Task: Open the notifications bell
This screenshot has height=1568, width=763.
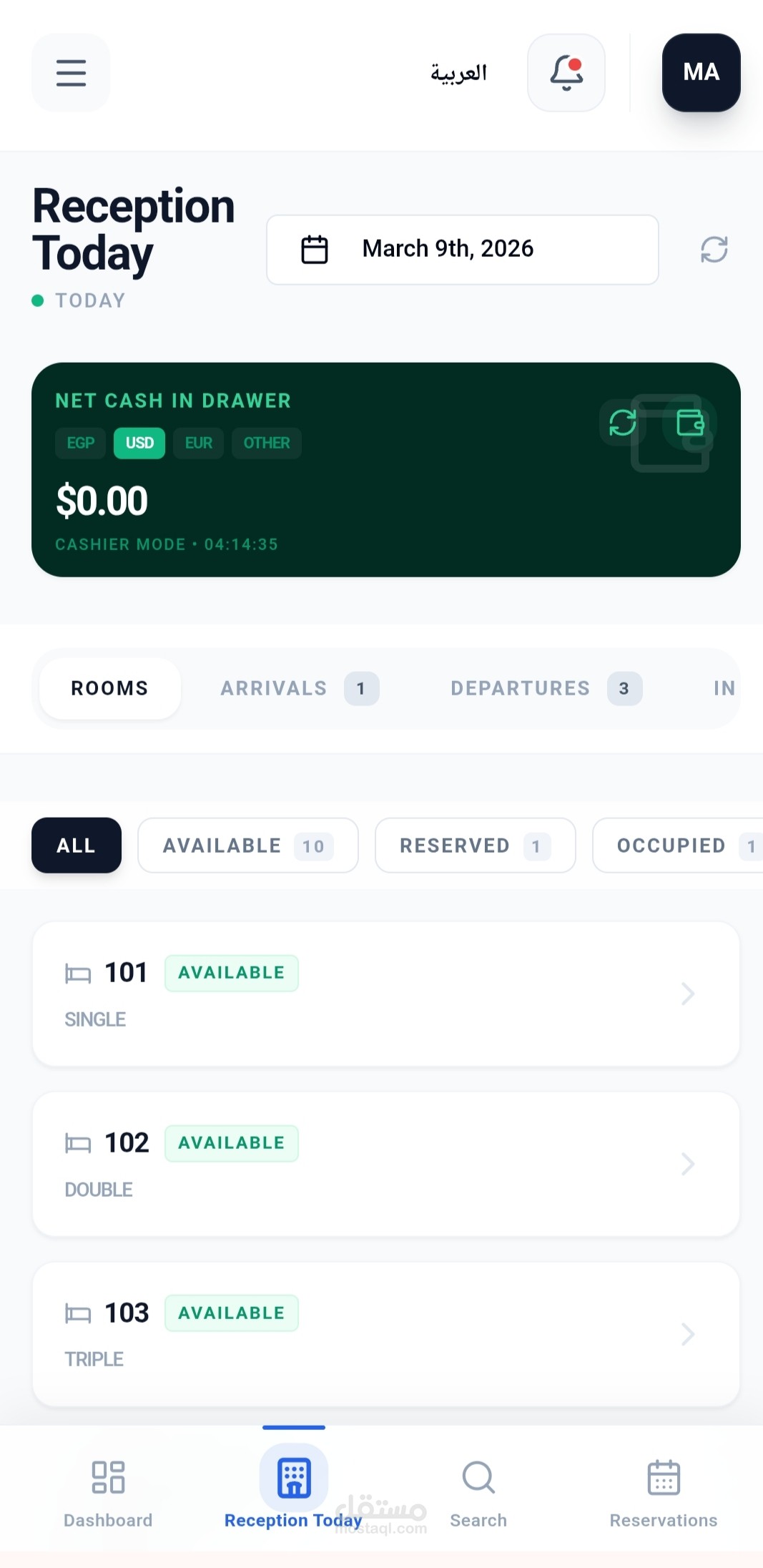Action: tap(566, 72)
